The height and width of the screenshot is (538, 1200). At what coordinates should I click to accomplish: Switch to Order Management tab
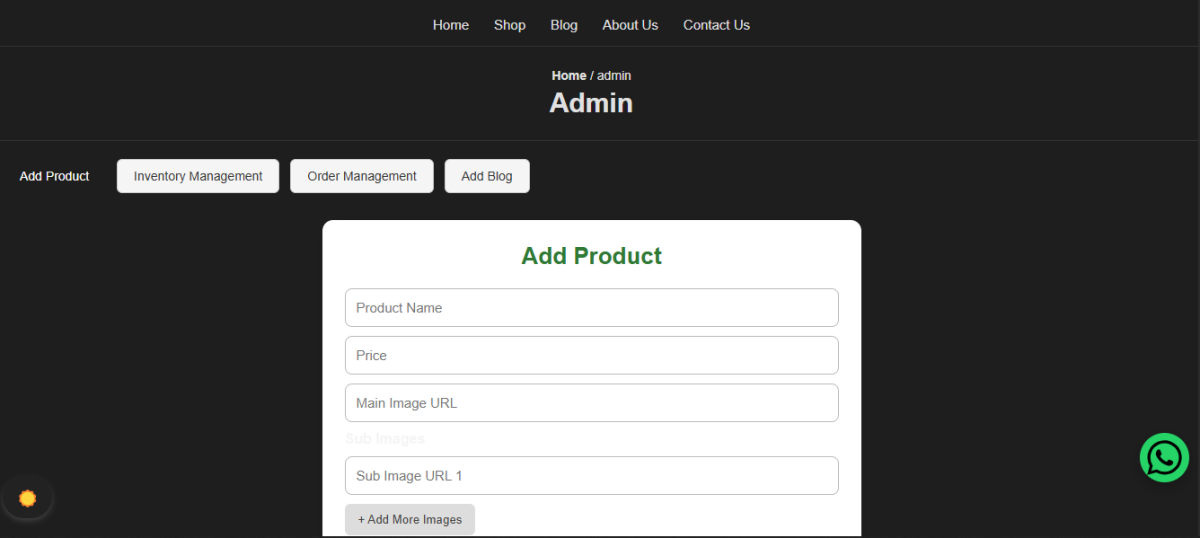coord(362,176)
